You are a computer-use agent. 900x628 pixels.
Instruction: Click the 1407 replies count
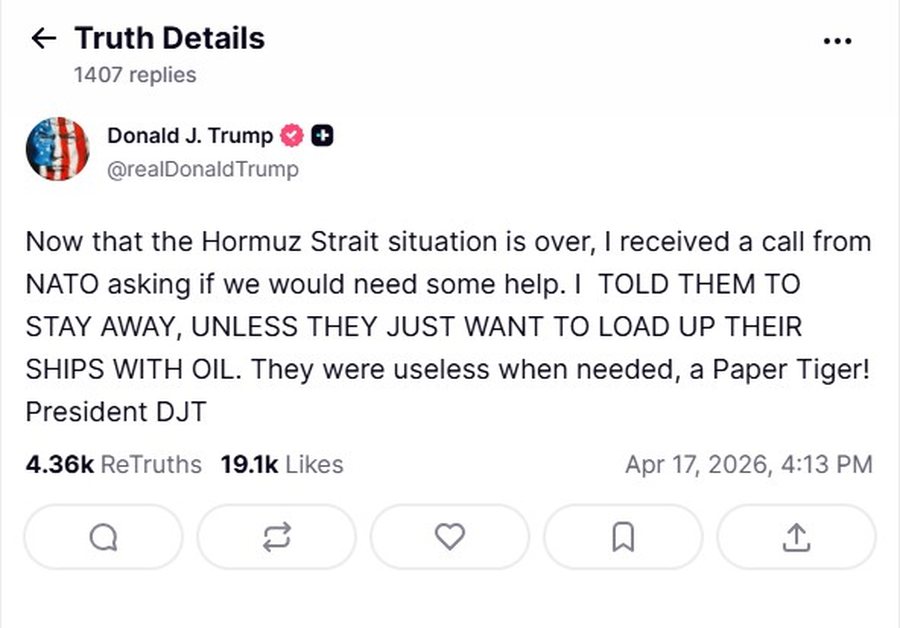(x=135, y=75)
